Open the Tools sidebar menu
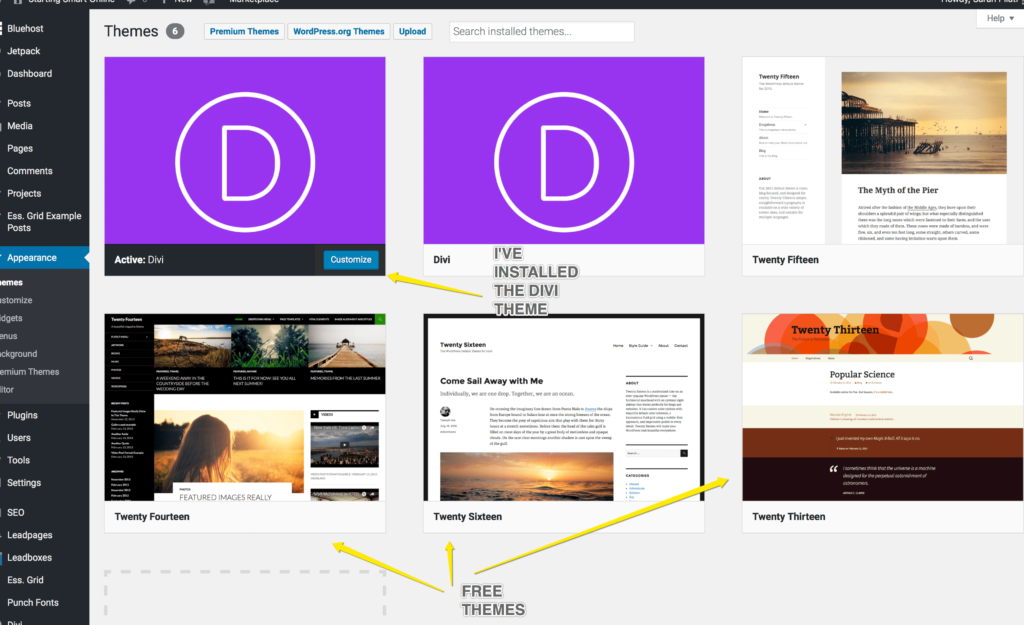Viewport: 1024px width, 625px height. point(18,460)
